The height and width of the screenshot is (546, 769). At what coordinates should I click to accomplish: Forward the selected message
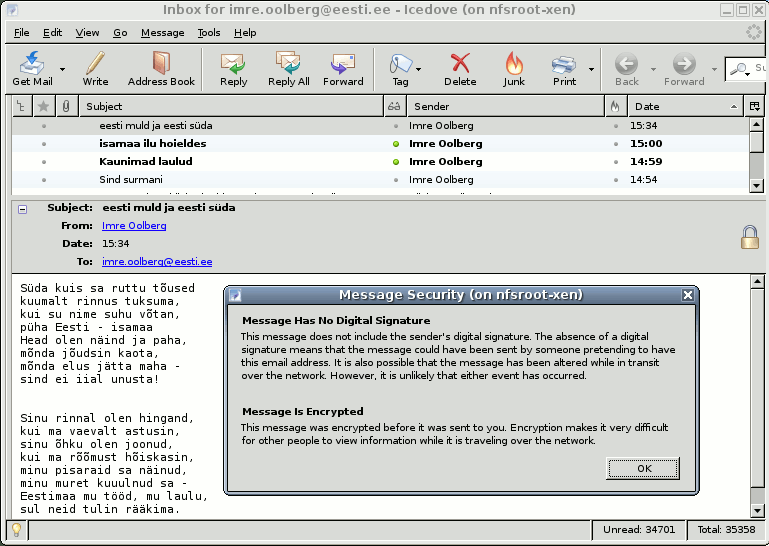[343, 69]
